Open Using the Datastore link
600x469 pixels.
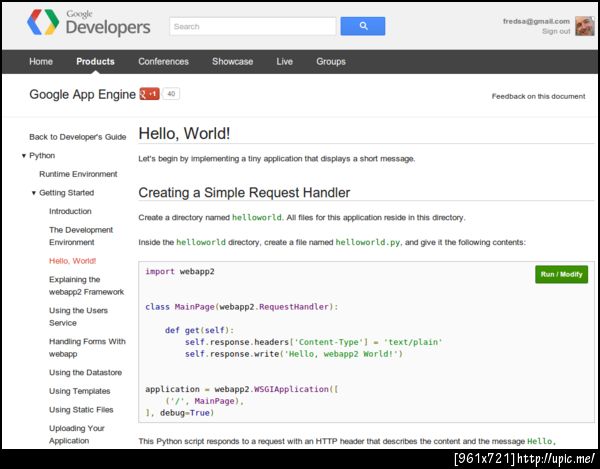(x=85, y=373)
